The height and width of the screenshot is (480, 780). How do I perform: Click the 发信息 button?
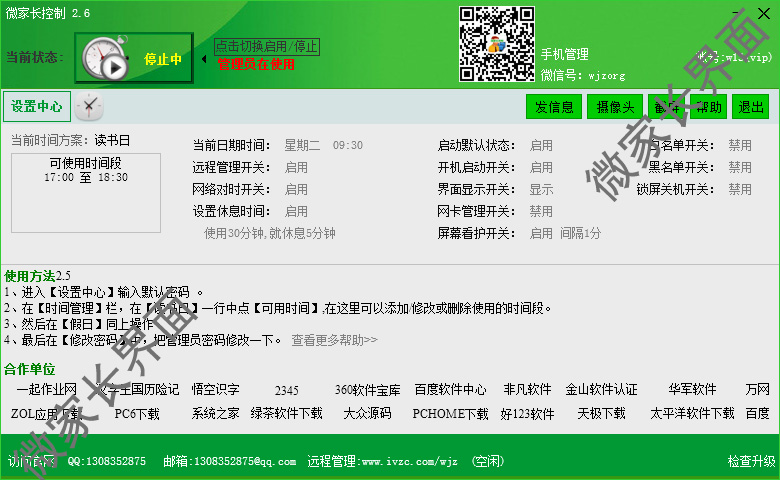click(554, 106)
